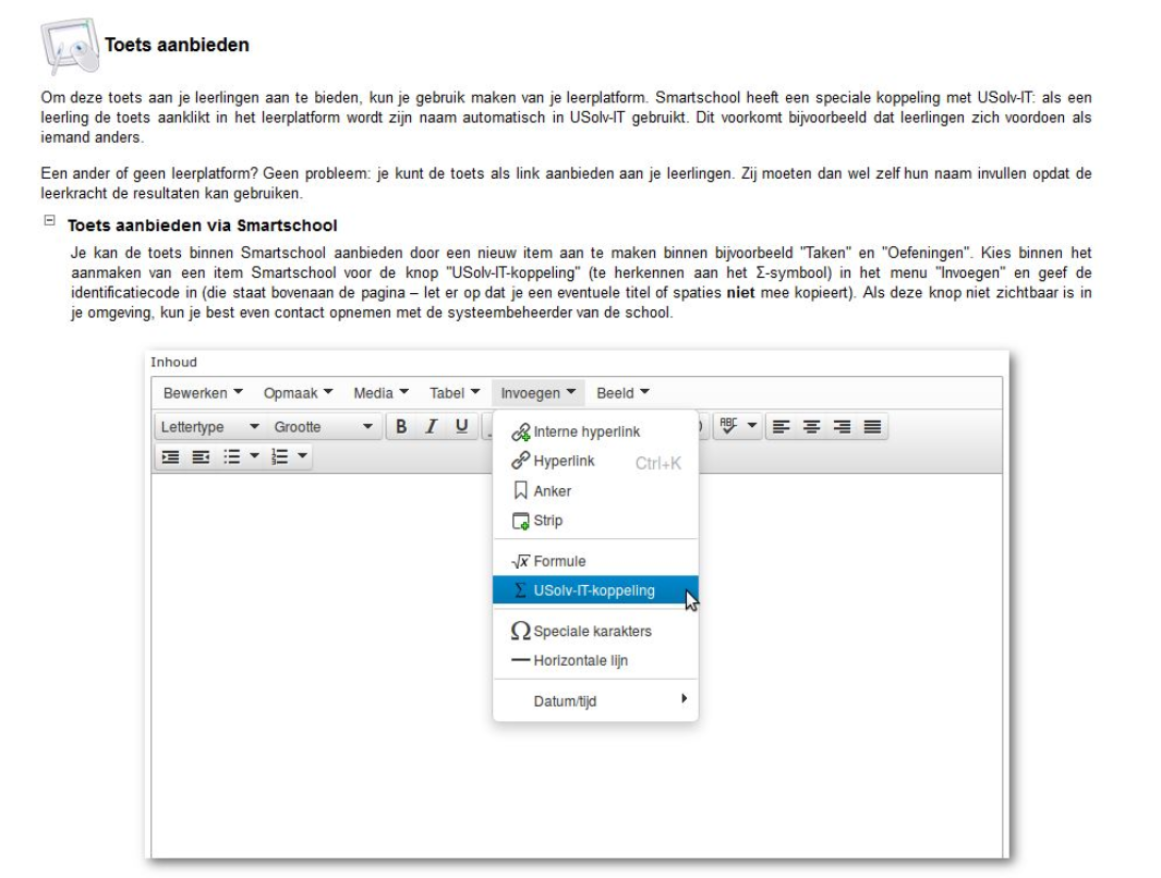Open the Beeld menu
Screen dimensions: 1161x878
[x=623, y=393]
